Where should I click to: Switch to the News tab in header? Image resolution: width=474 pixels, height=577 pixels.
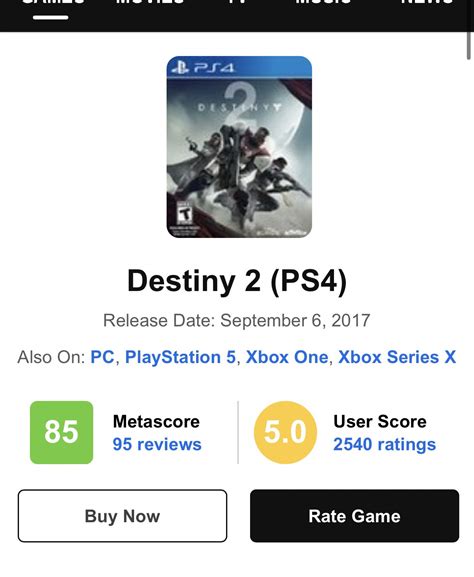point(427,2)
